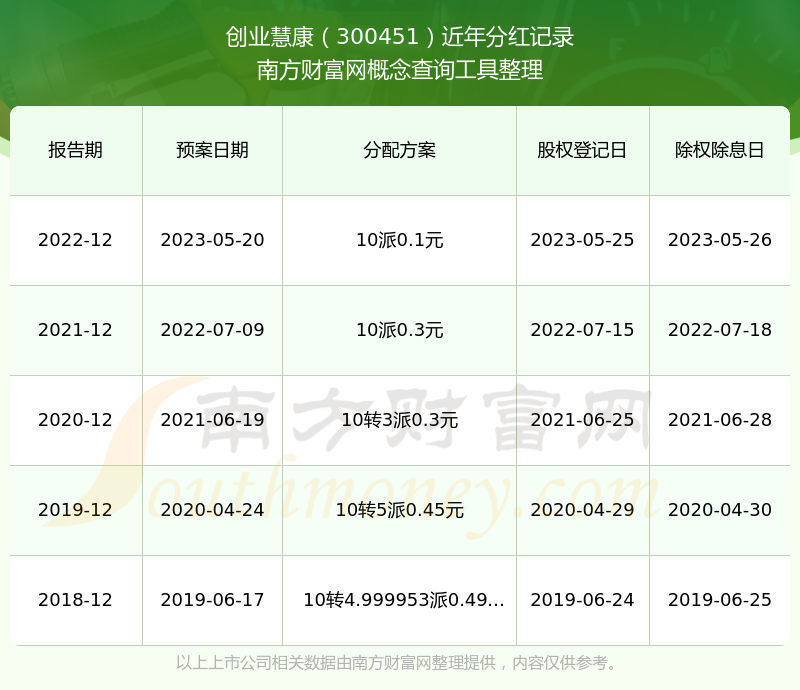Click proposal date 2020-04-24

[212, 509]
